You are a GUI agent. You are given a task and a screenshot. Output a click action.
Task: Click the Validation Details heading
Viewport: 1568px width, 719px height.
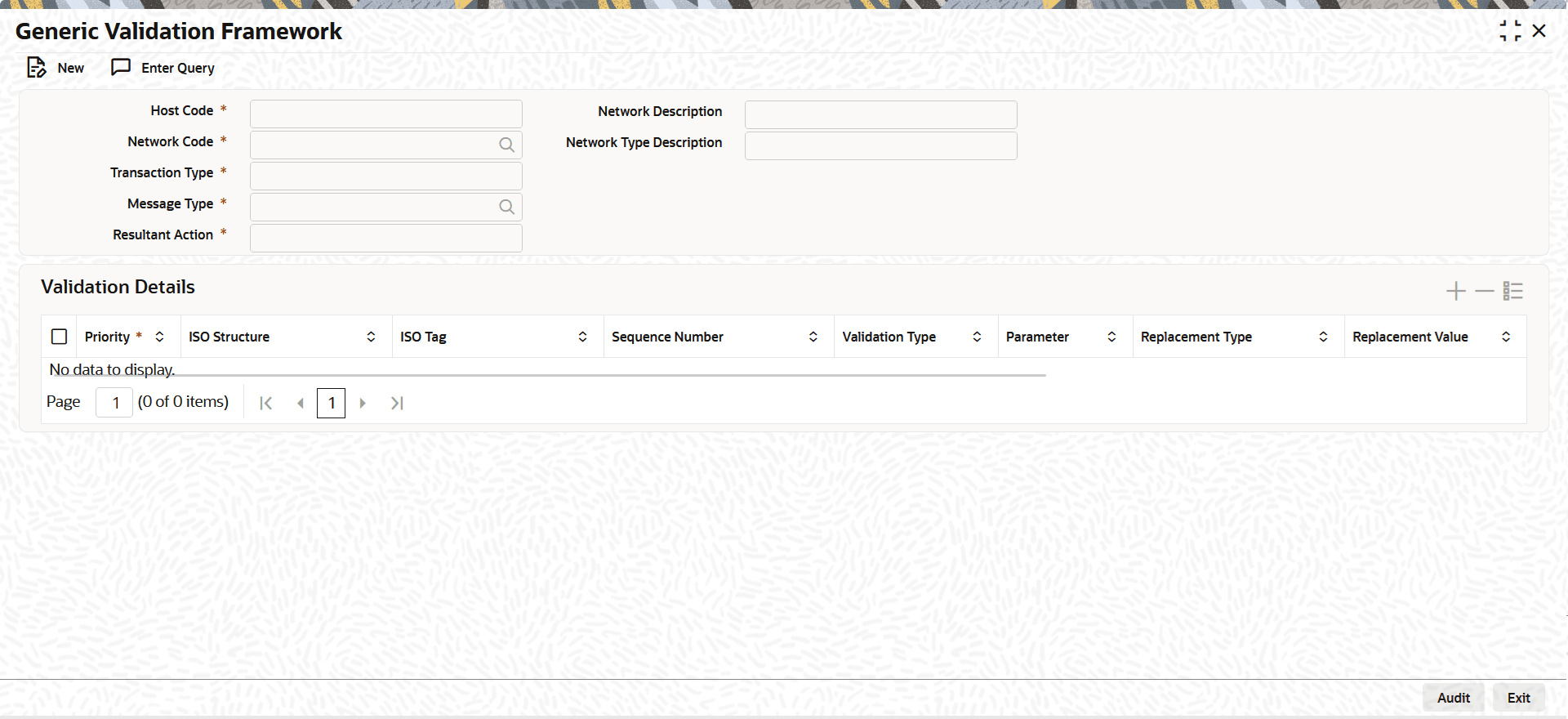(118, 287)
